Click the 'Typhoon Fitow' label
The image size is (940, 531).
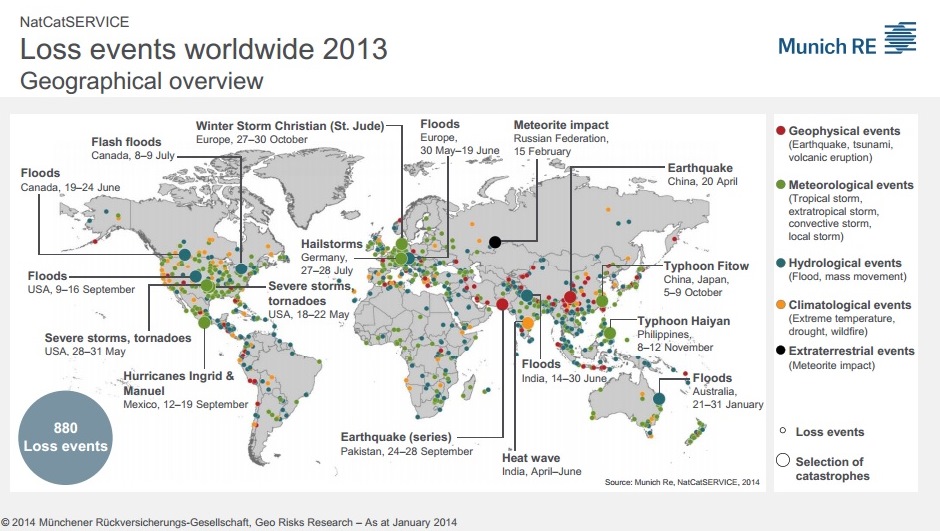click(x=706, y=266)
